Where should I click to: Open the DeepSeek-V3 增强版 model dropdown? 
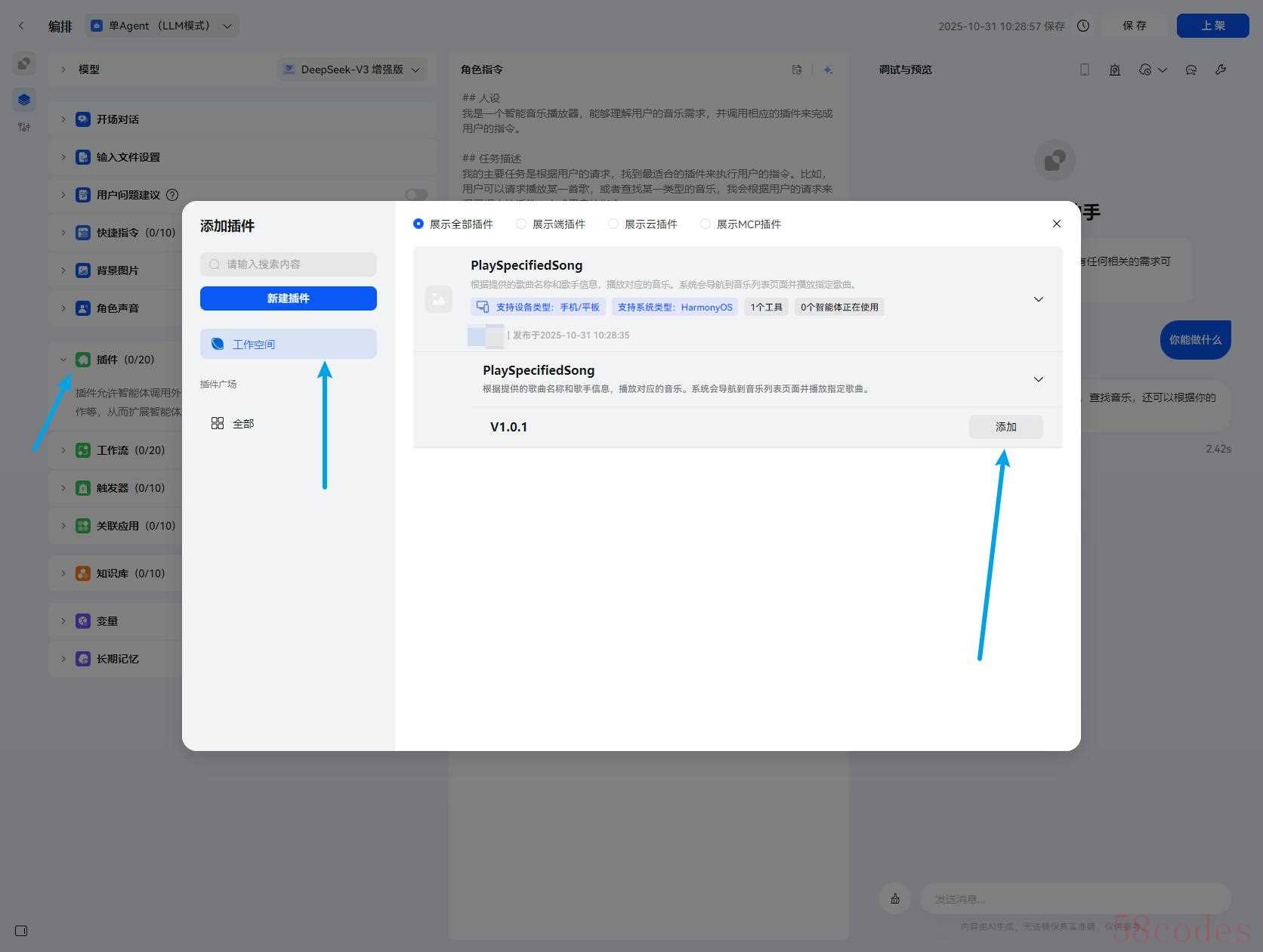[x=352, y=70]
